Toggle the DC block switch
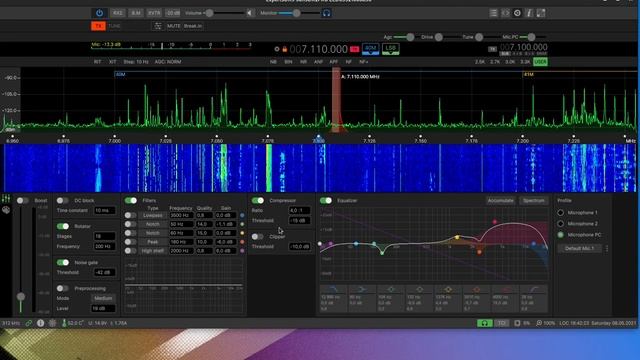This screenshot has width=640, height=360. pos(62,200)
